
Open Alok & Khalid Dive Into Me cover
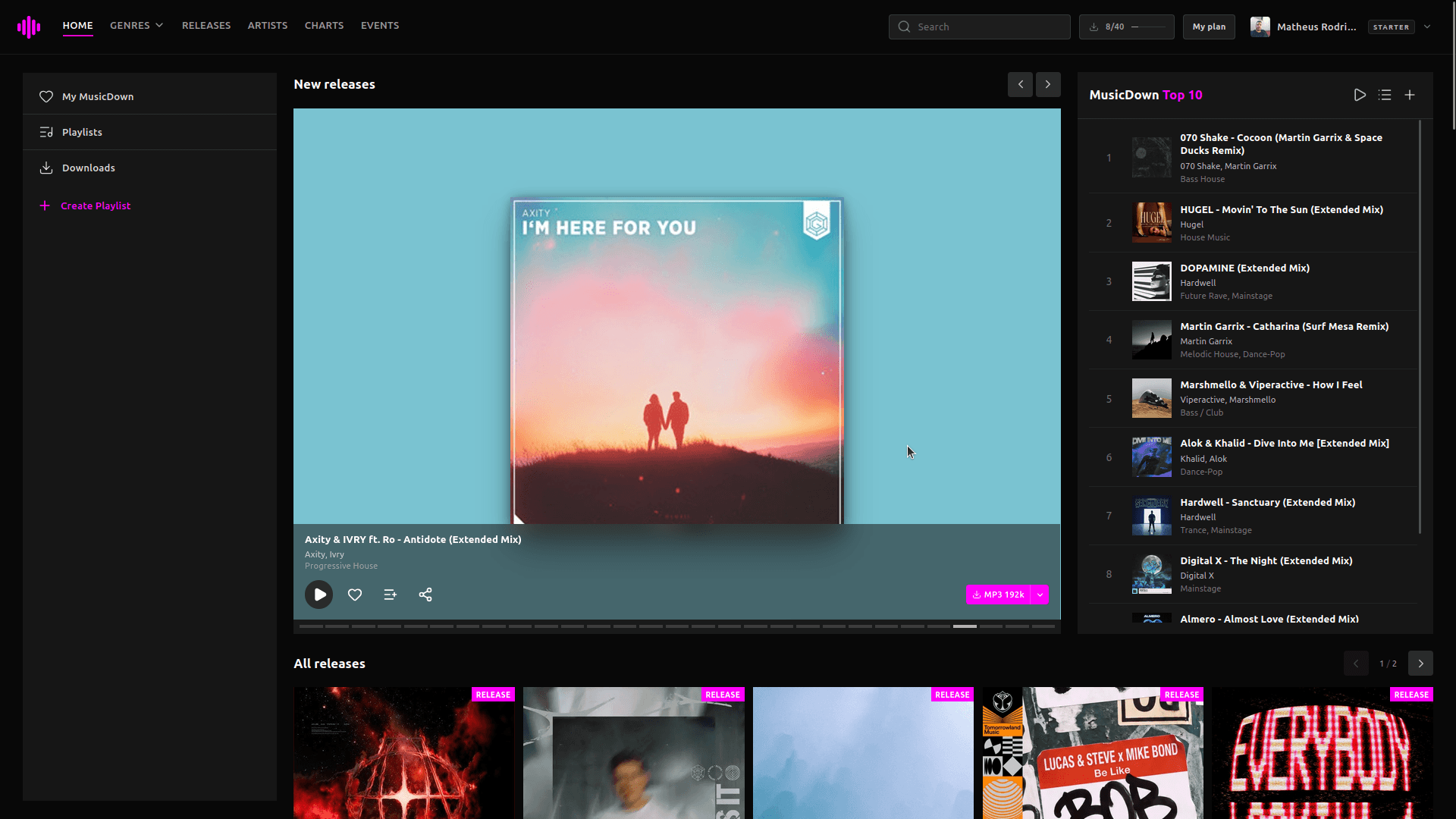coord(1151,457)
